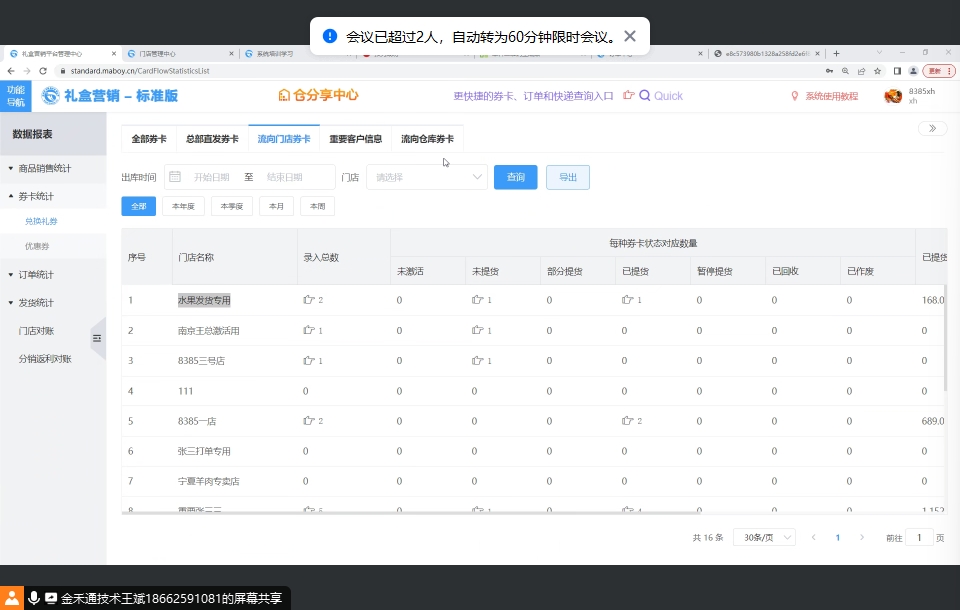This screenshot has width=960, height=610.
Task: Click the blue 查询 button
Action: [515, 177]
